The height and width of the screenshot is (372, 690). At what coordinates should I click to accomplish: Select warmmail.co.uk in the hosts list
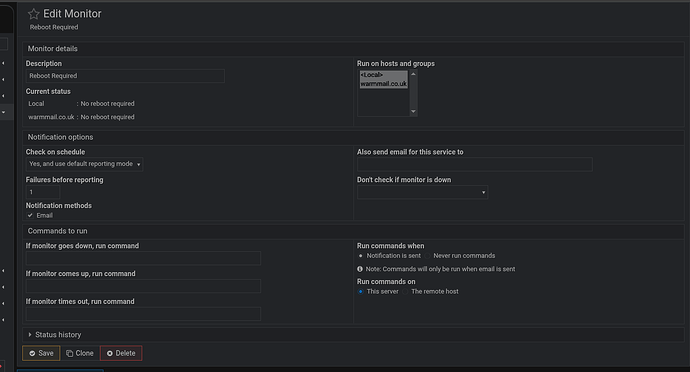[x=383, y=84]
